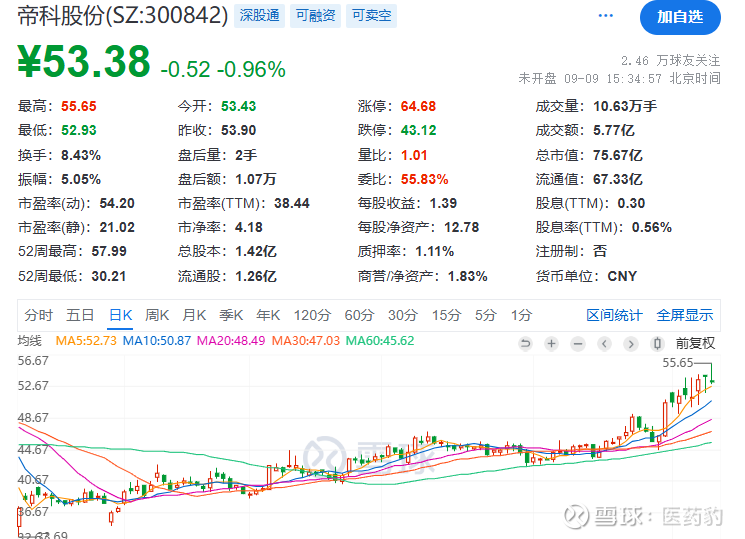Click the 量比 value 1.01
745x539 pixels.
coord(414,155)
